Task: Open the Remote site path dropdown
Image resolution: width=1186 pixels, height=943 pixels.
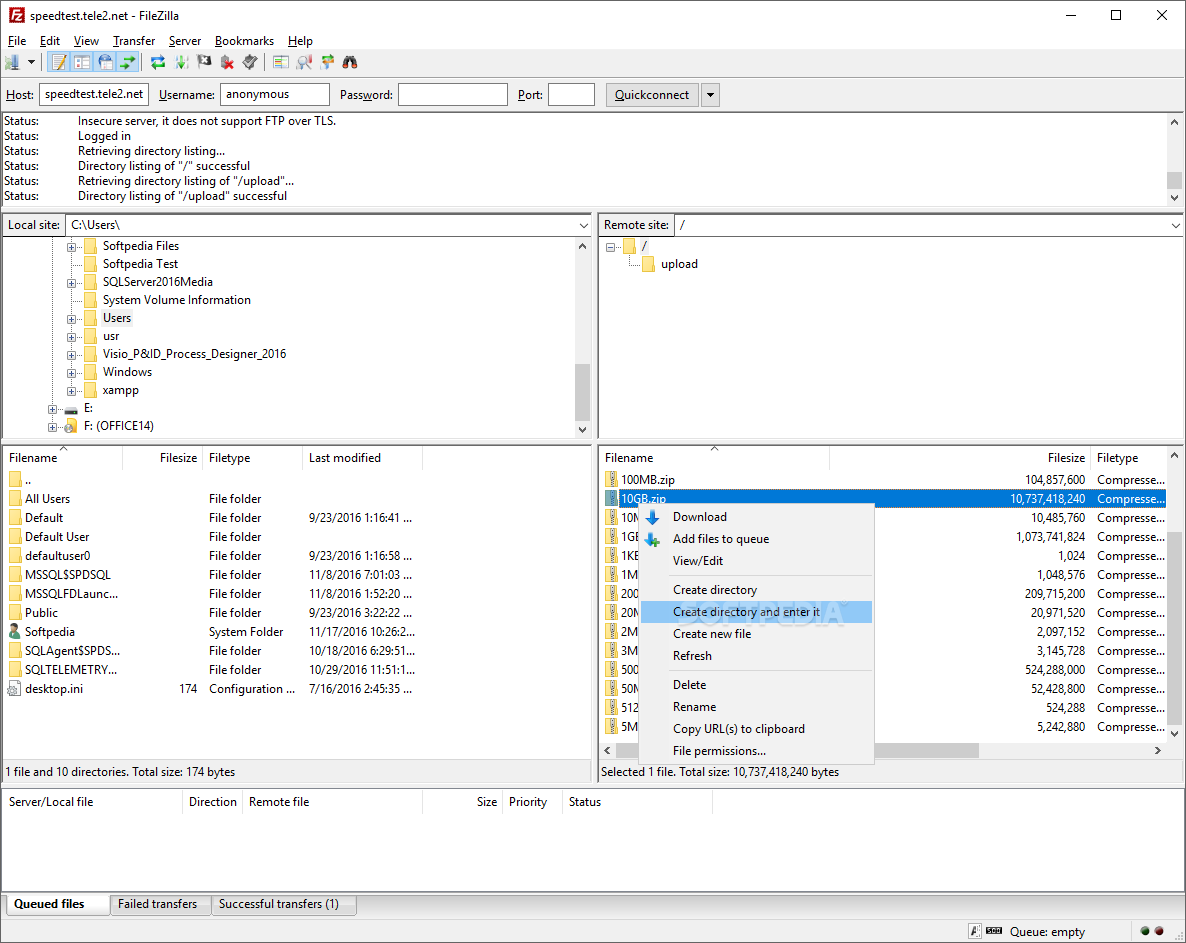Action: click(1175, 225)
